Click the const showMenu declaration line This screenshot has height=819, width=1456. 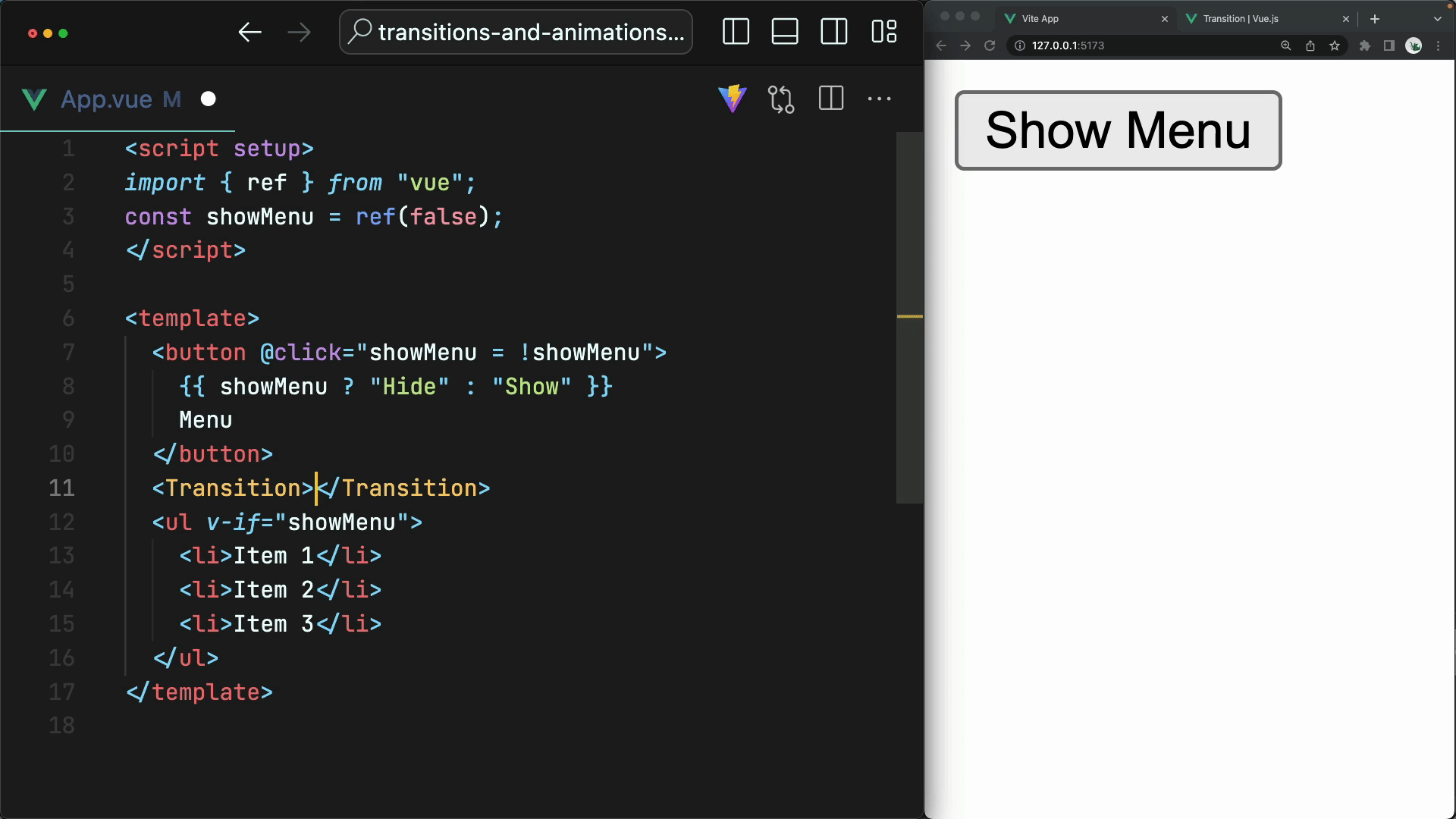[x=314, y=217]
